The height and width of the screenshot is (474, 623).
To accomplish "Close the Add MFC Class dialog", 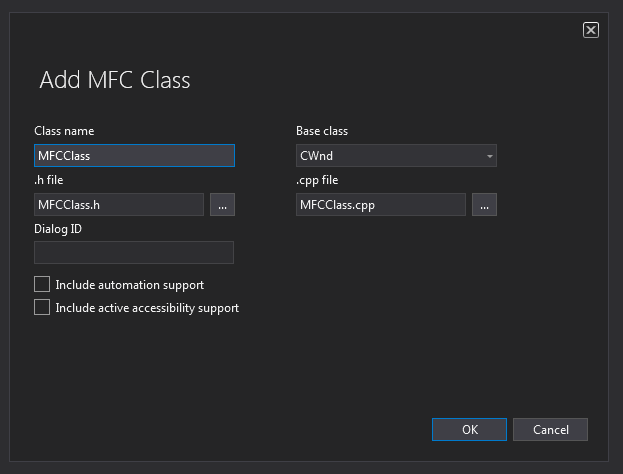I will click(591, 30).
